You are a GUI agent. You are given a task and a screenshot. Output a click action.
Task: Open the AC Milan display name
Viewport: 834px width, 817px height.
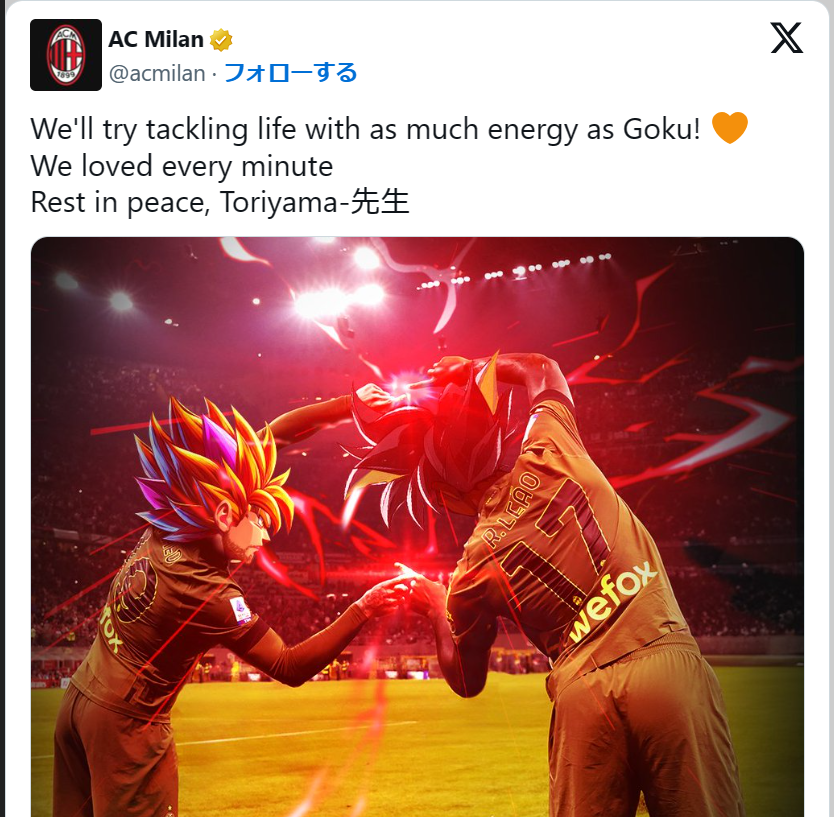[156, 39]
